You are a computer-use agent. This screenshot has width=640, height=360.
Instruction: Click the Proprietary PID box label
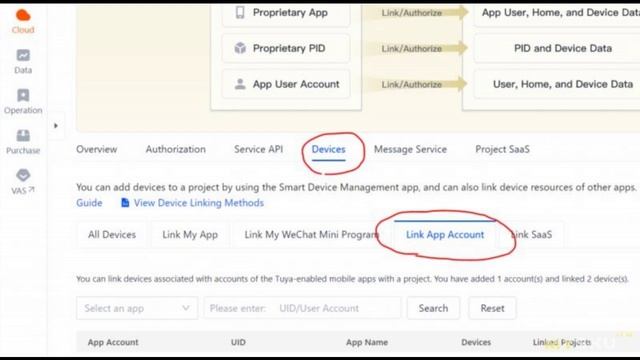289,48
